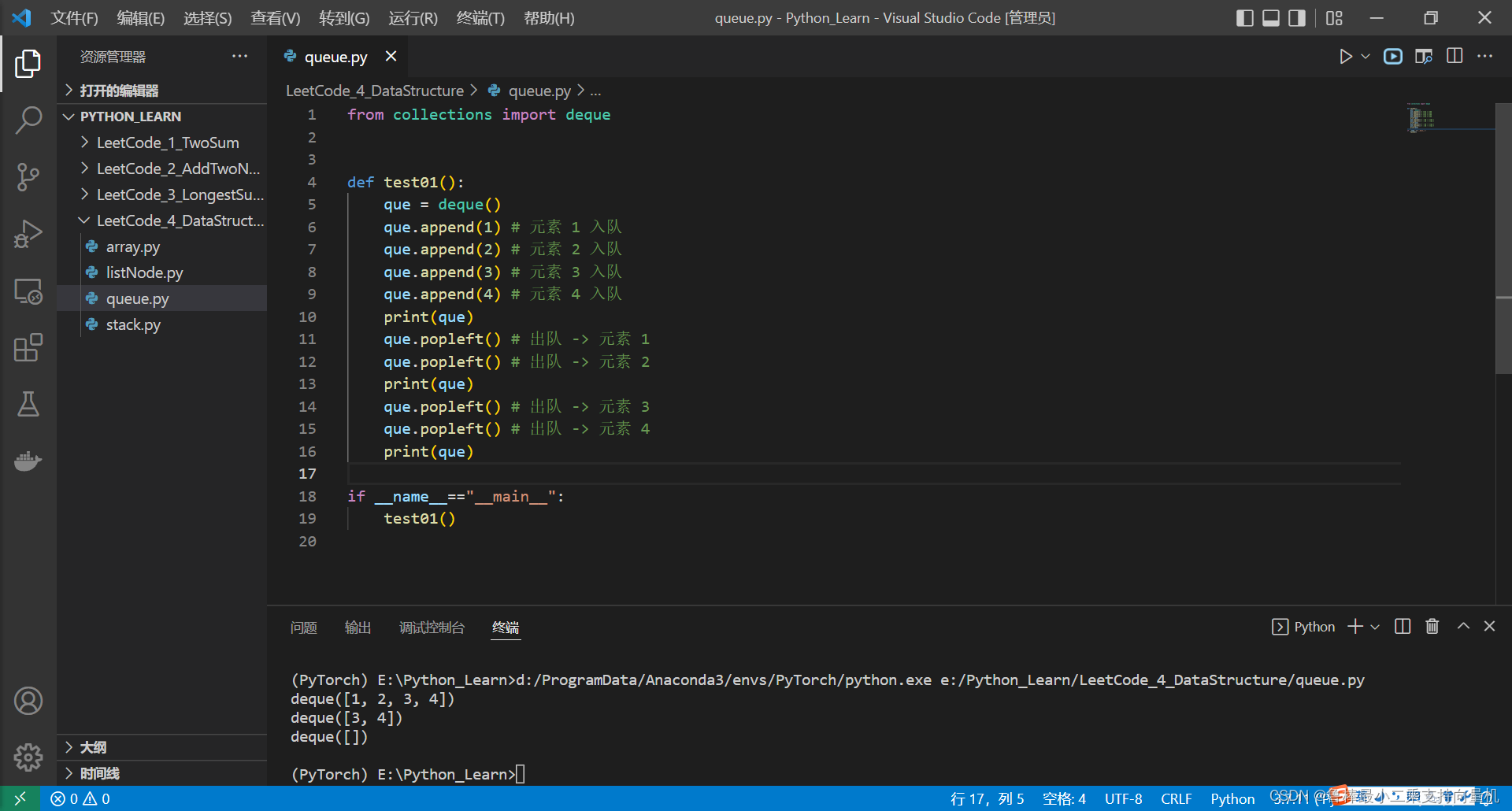
Task: Open the 帮助(H) menu
Action: click(x=549, y=18)
